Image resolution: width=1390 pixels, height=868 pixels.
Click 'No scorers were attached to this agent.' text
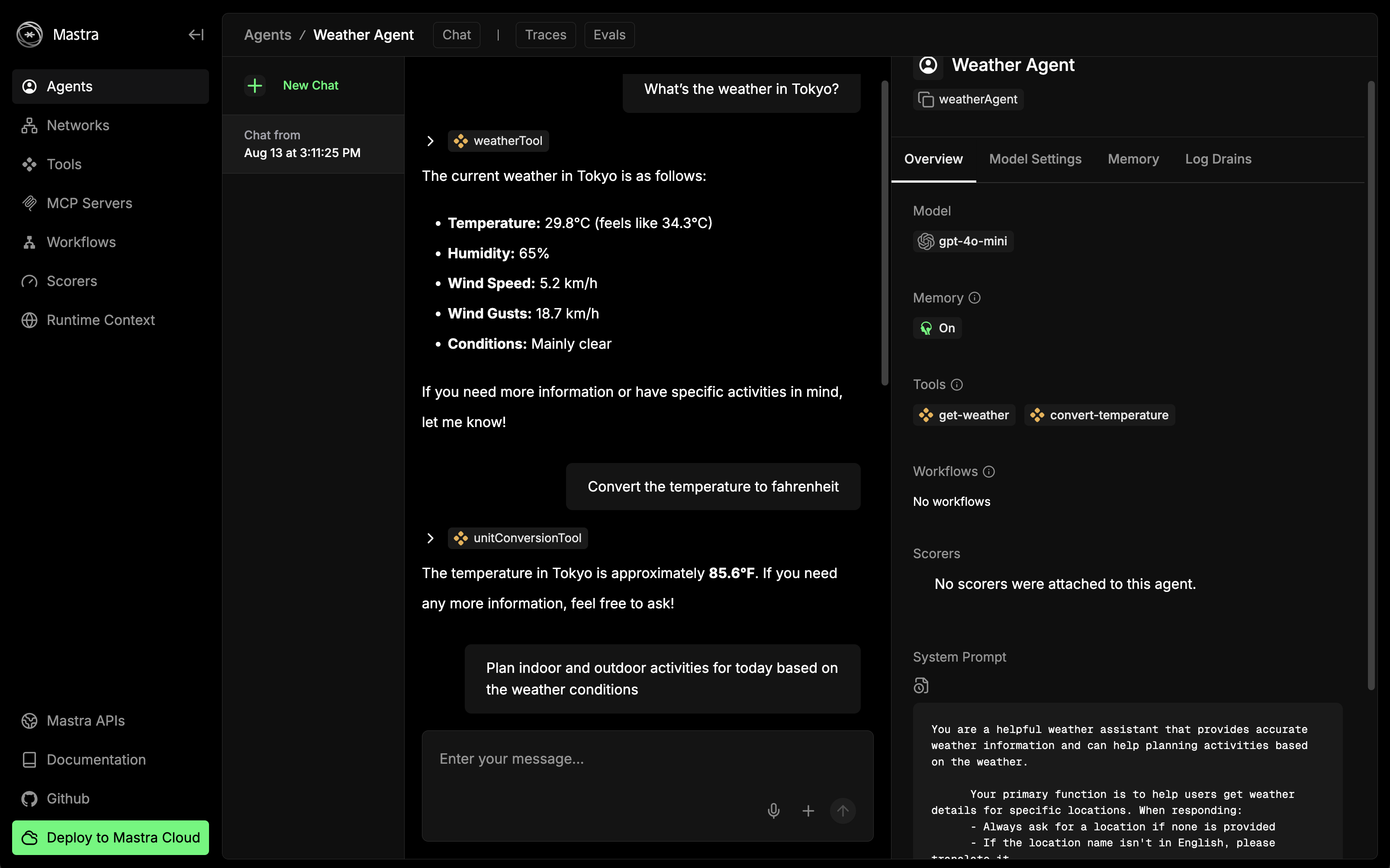pyautogui.click(x=1065, y=585)
